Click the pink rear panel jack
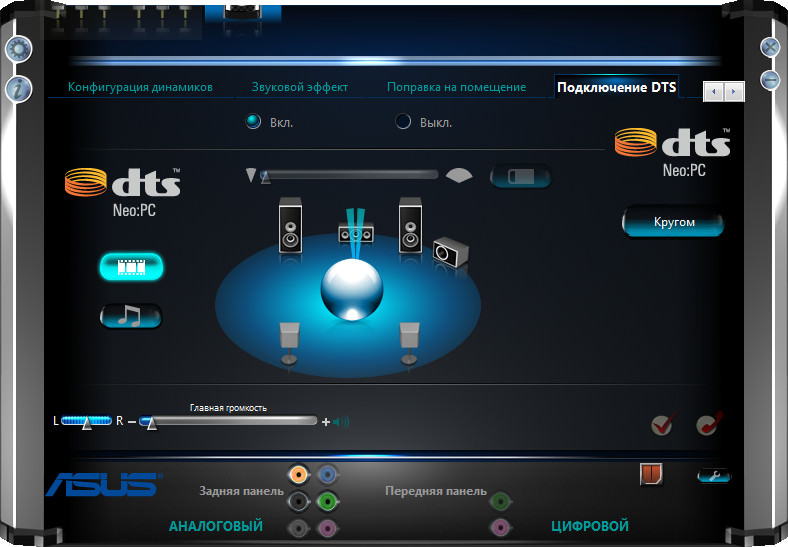Viewport: 788px width, 547px height. (327, 528)
